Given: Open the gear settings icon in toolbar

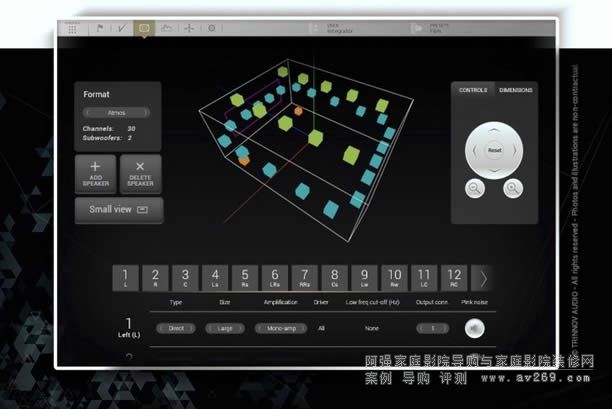Looking at the screenshot, I should pyautogui.click(x=211, y=29).
